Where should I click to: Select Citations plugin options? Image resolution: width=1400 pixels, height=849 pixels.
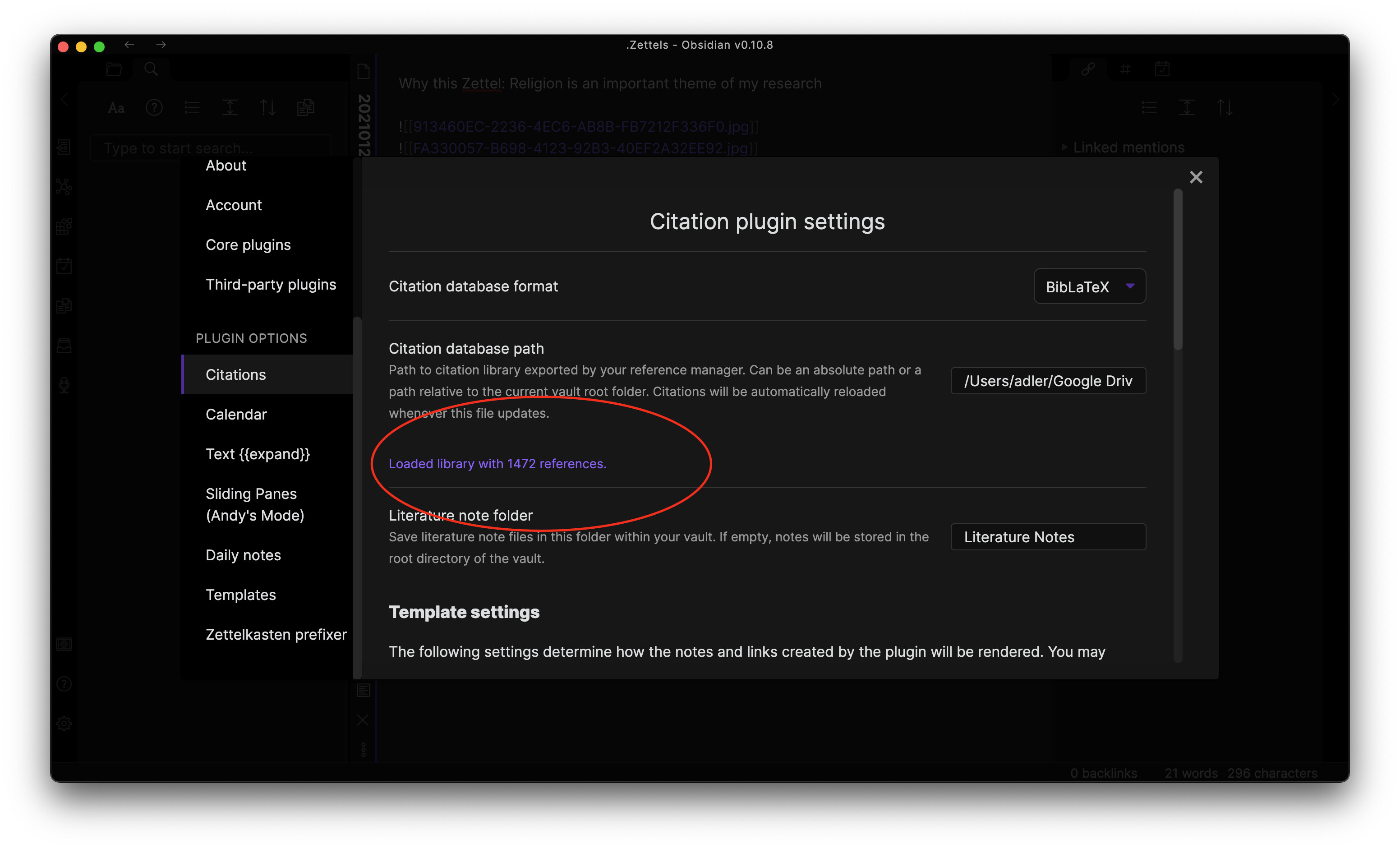click(267, 374)
